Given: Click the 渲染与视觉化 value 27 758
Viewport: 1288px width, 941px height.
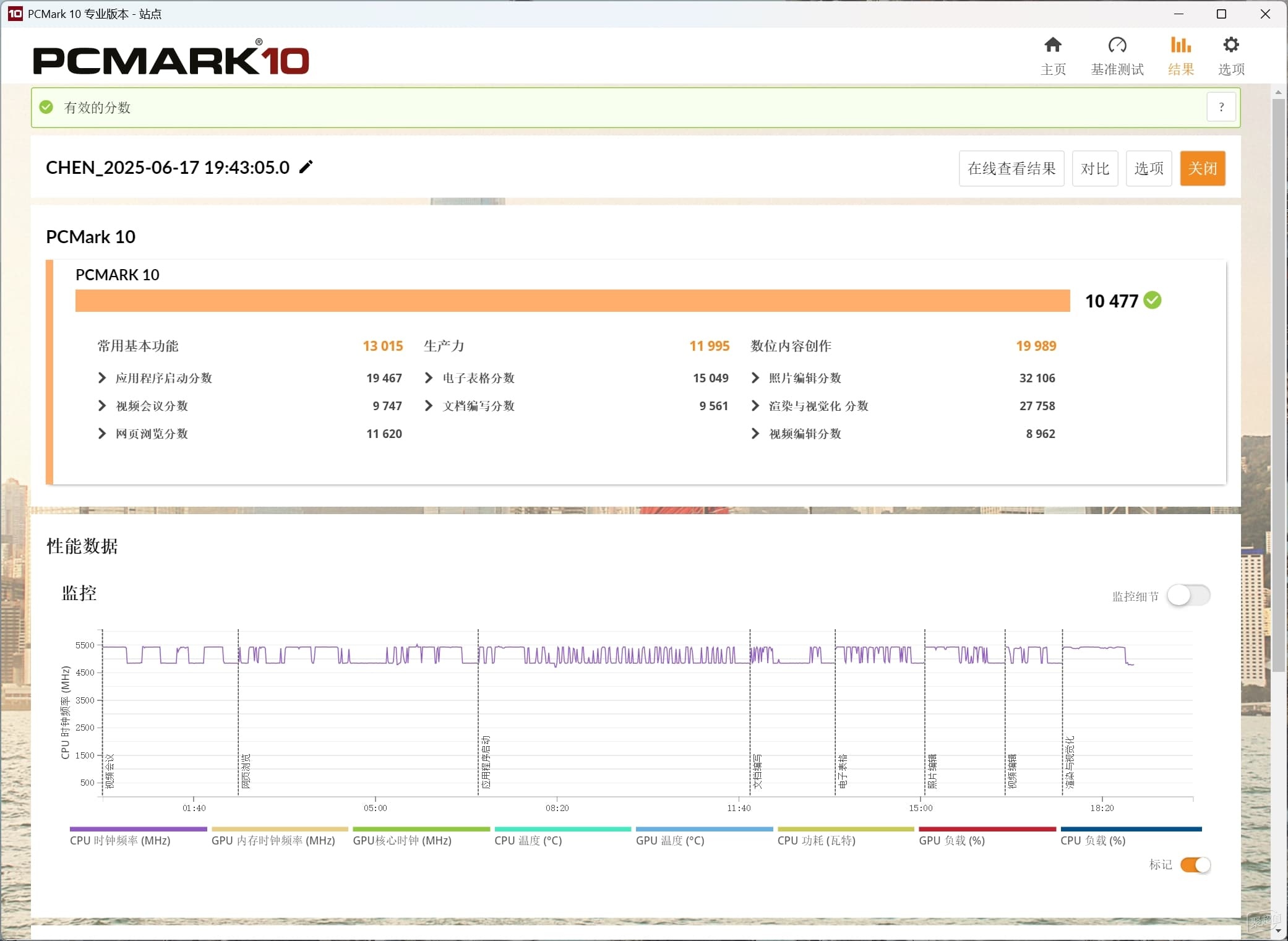Looking at the screenshot, I should tap(1037, 406).
